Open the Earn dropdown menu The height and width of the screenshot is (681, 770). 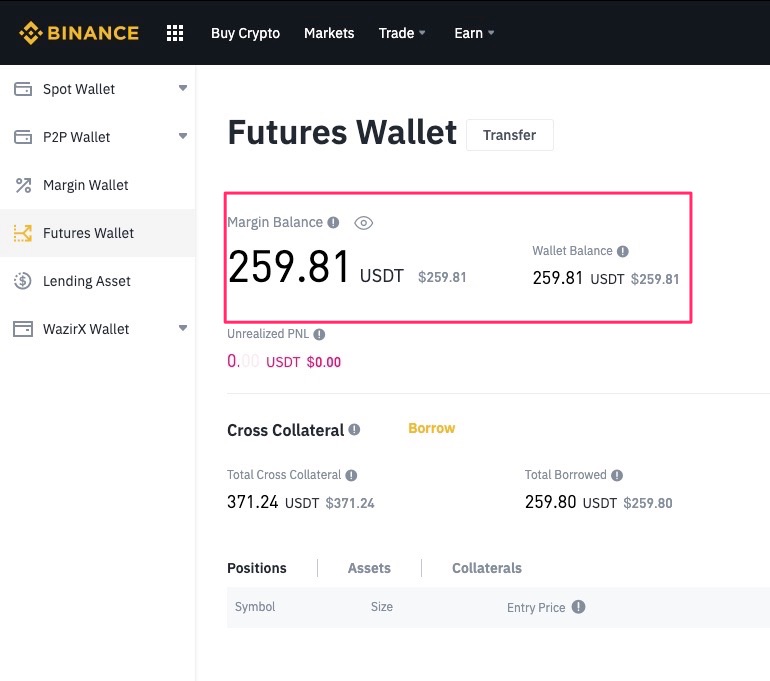474,33
